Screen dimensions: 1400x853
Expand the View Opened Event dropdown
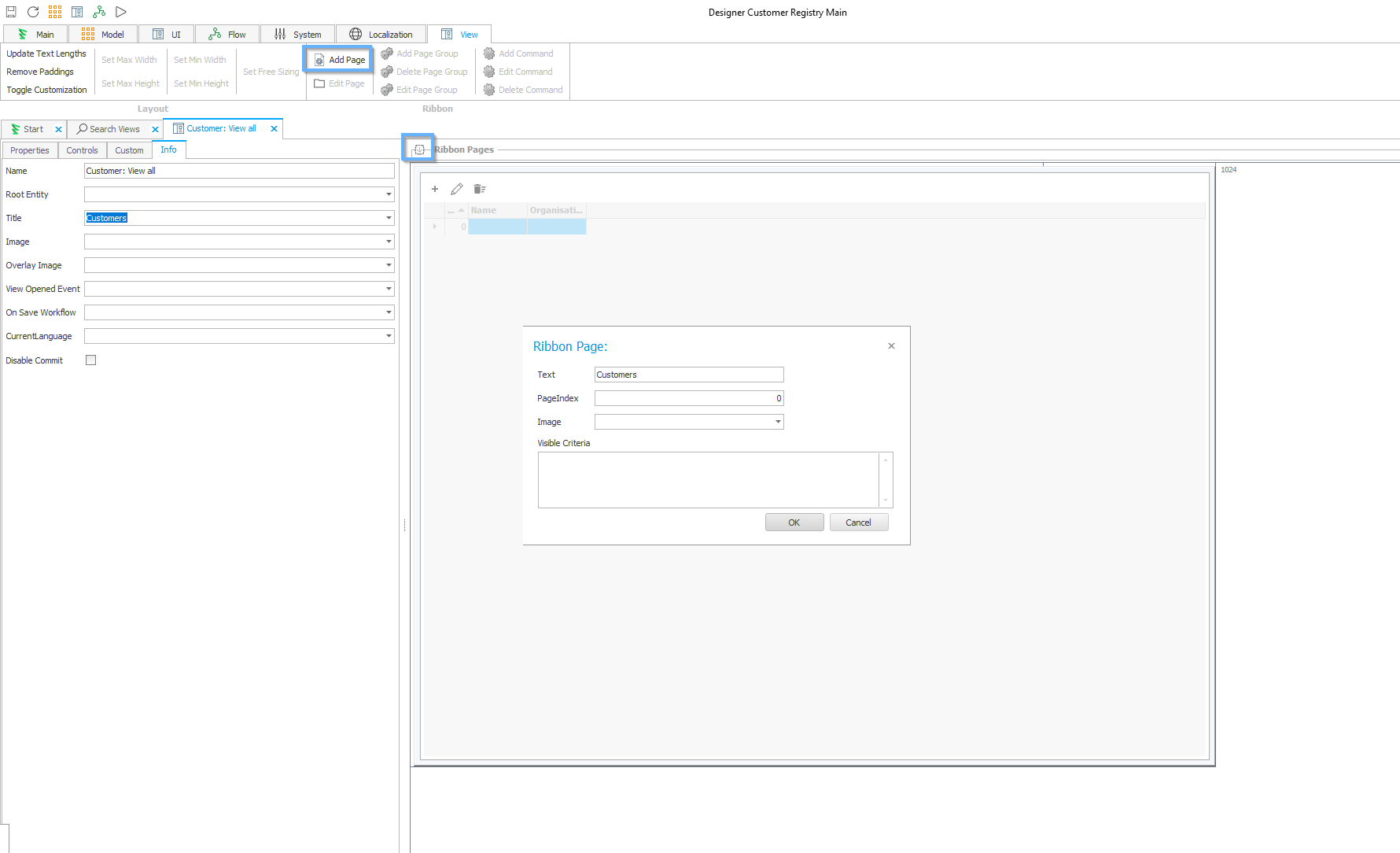pos(389,289)
